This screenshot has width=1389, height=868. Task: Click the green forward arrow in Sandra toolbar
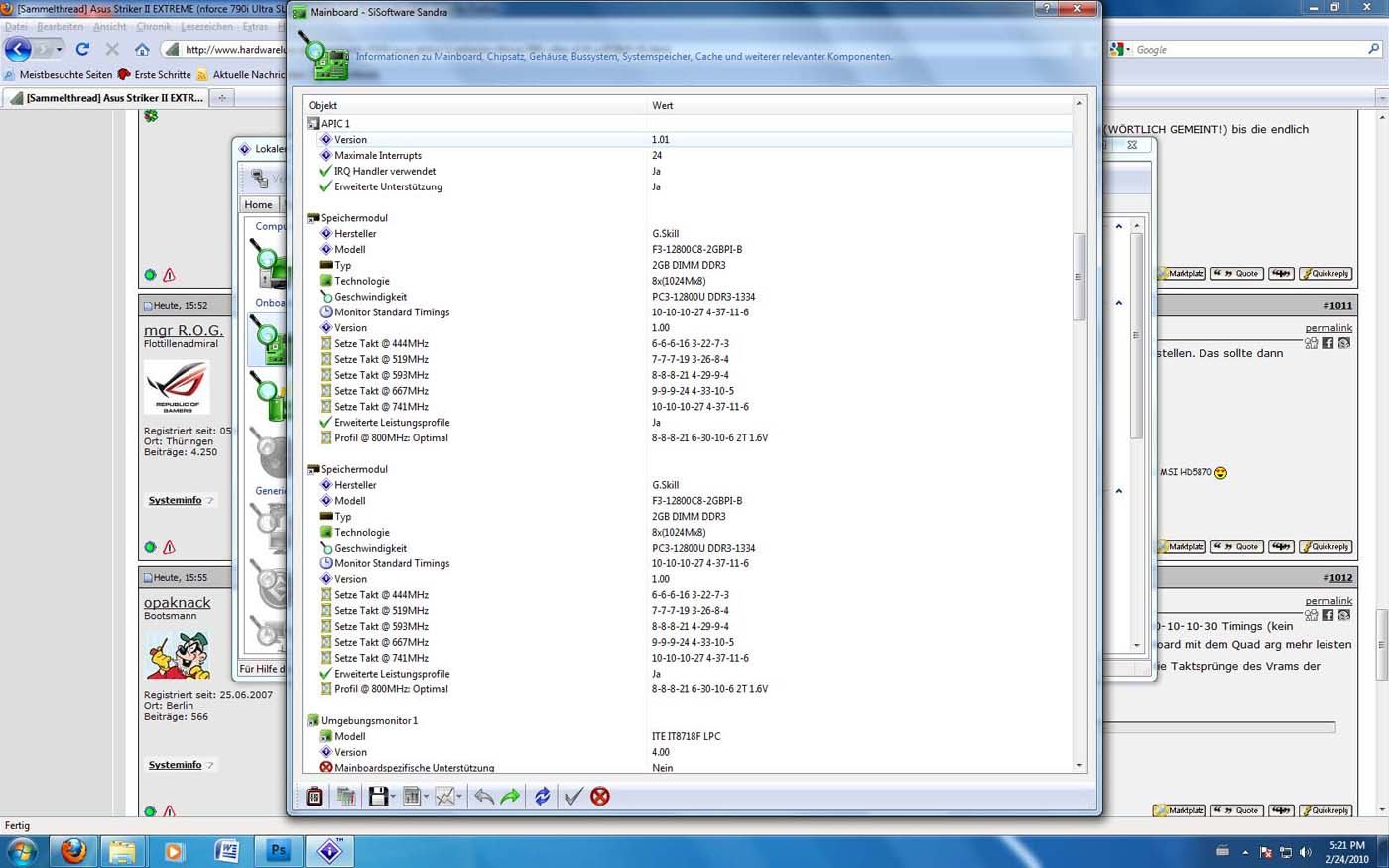(x=510, y=796)
